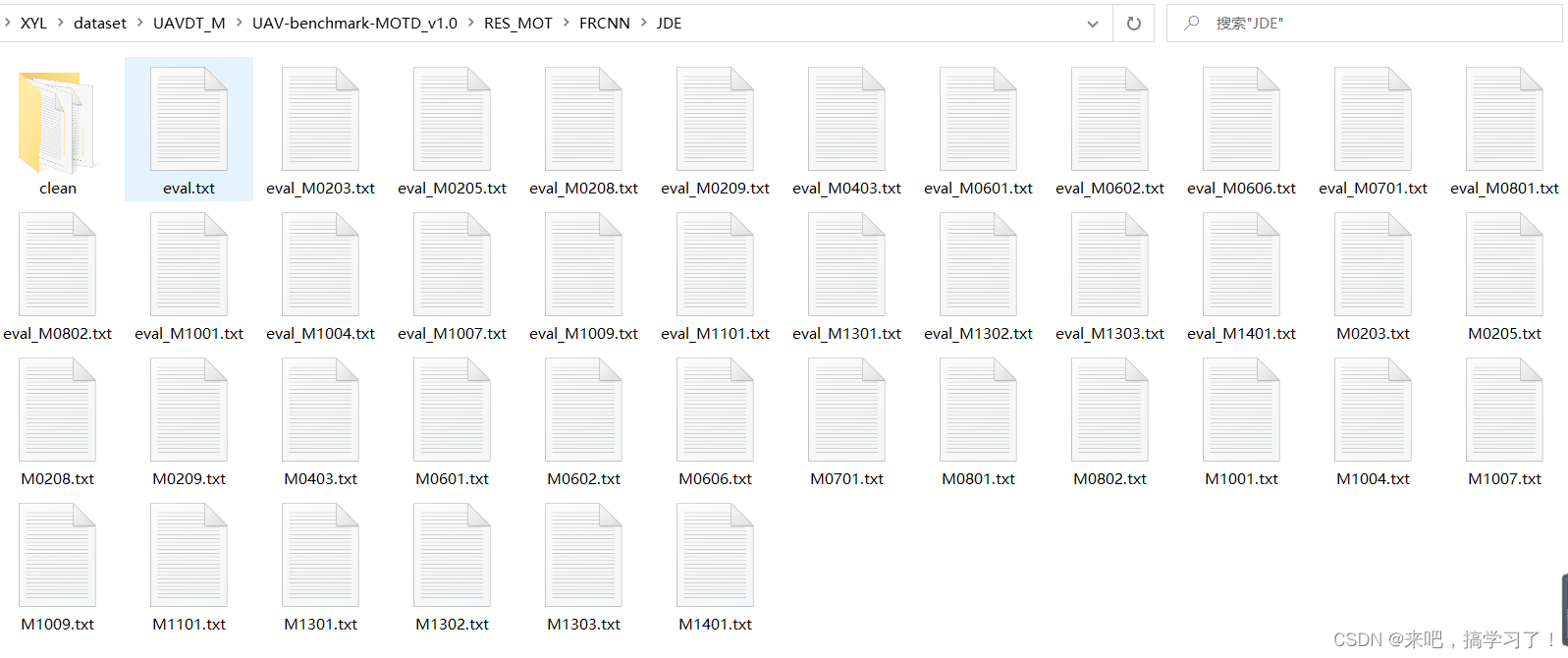Select eval_M1301.txt file icon
Screen dimensions: 1568x658
pos(846,264)
